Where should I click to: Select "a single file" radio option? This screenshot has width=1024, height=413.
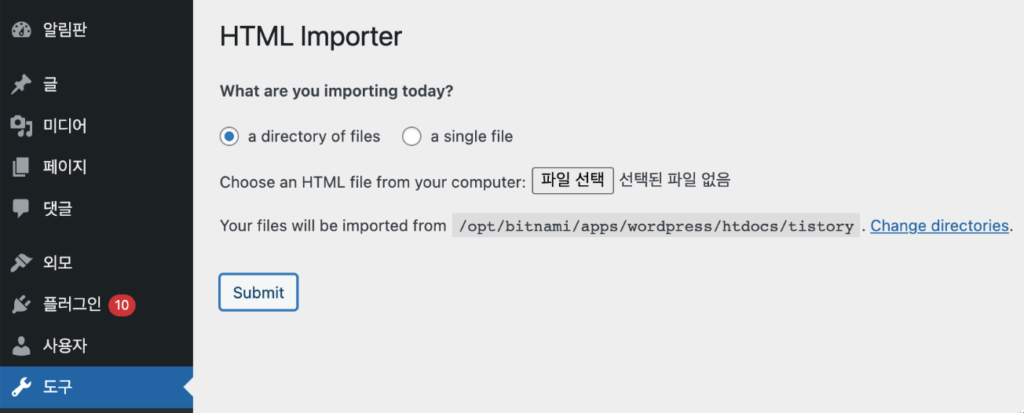tap(412, 136)
